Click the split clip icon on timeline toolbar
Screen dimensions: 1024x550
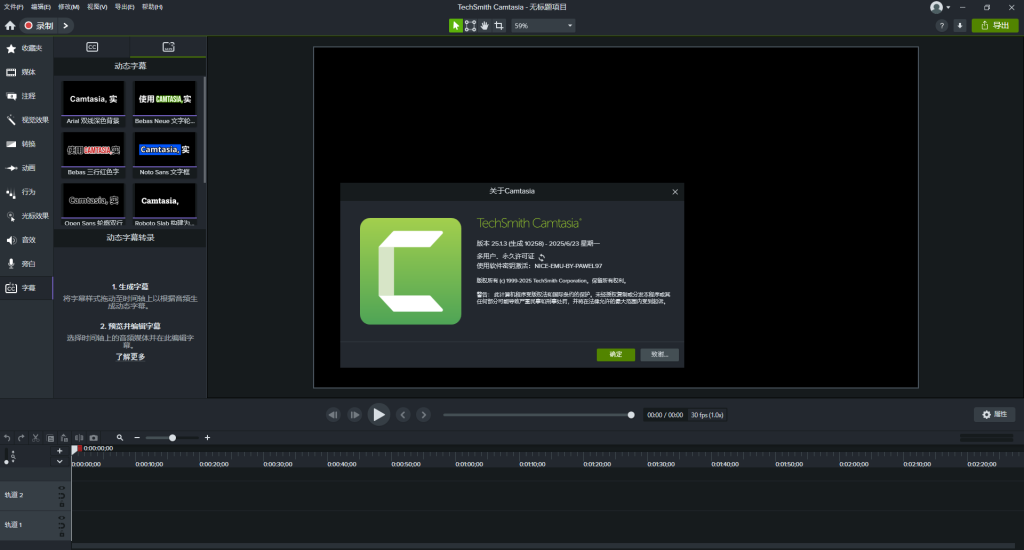click(79, 437)
